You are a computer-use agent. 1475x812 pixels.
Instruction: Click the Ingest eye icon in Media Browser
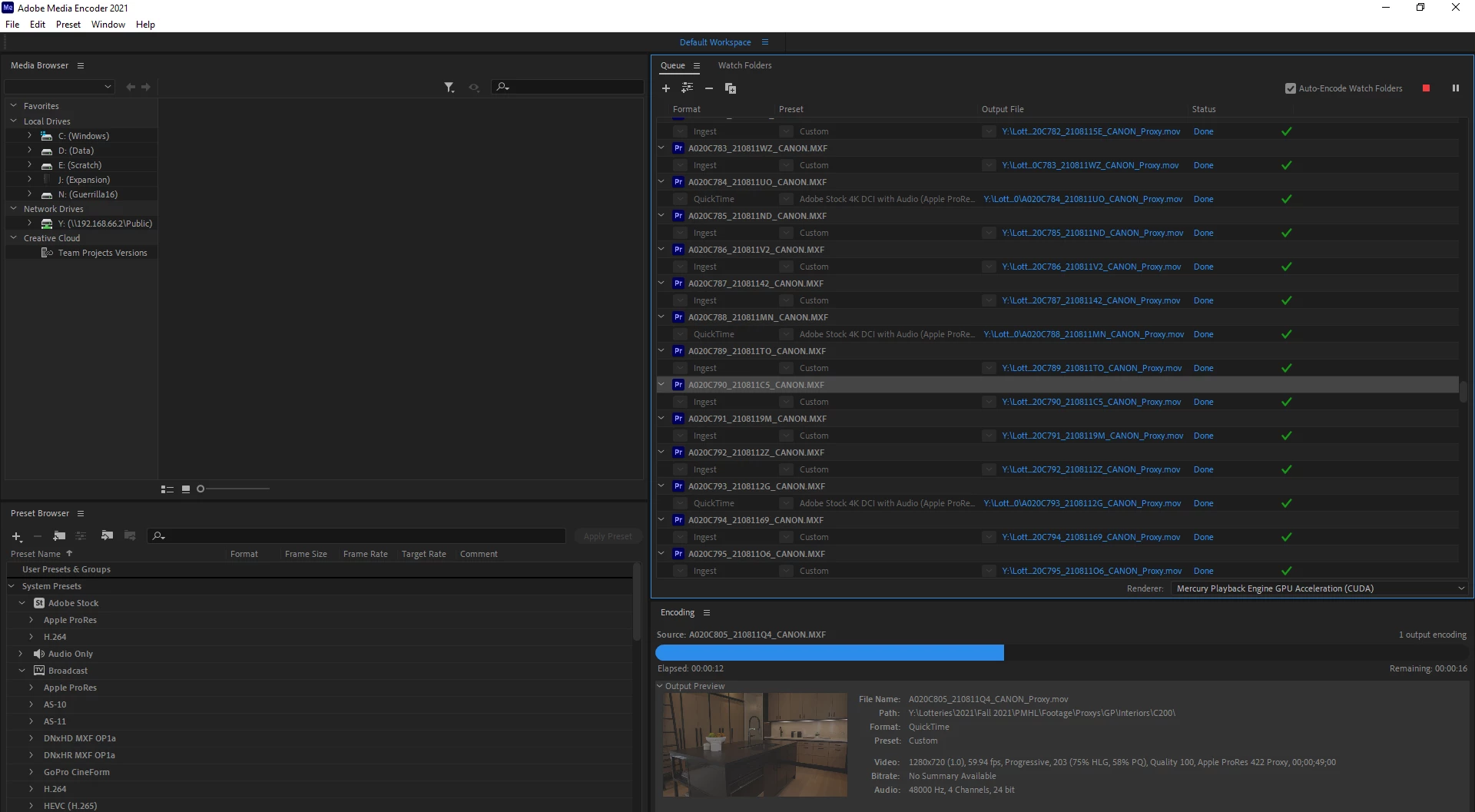click(x=474, y=88)
